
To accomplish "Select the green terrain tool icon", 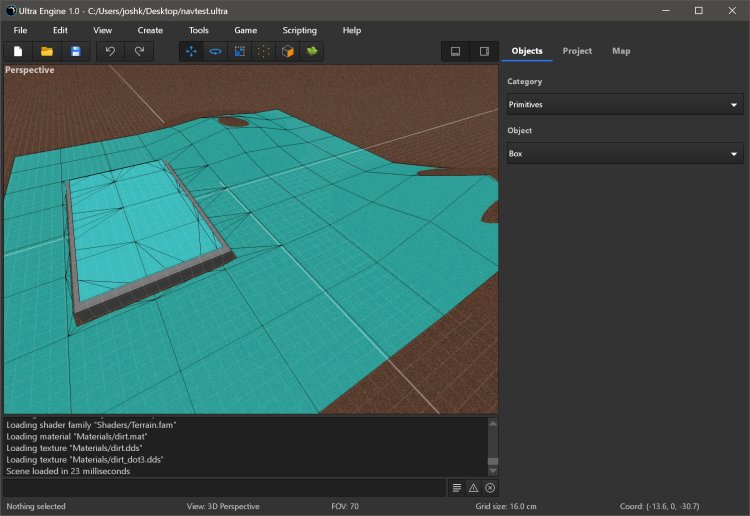I will (x=312, y=51).
